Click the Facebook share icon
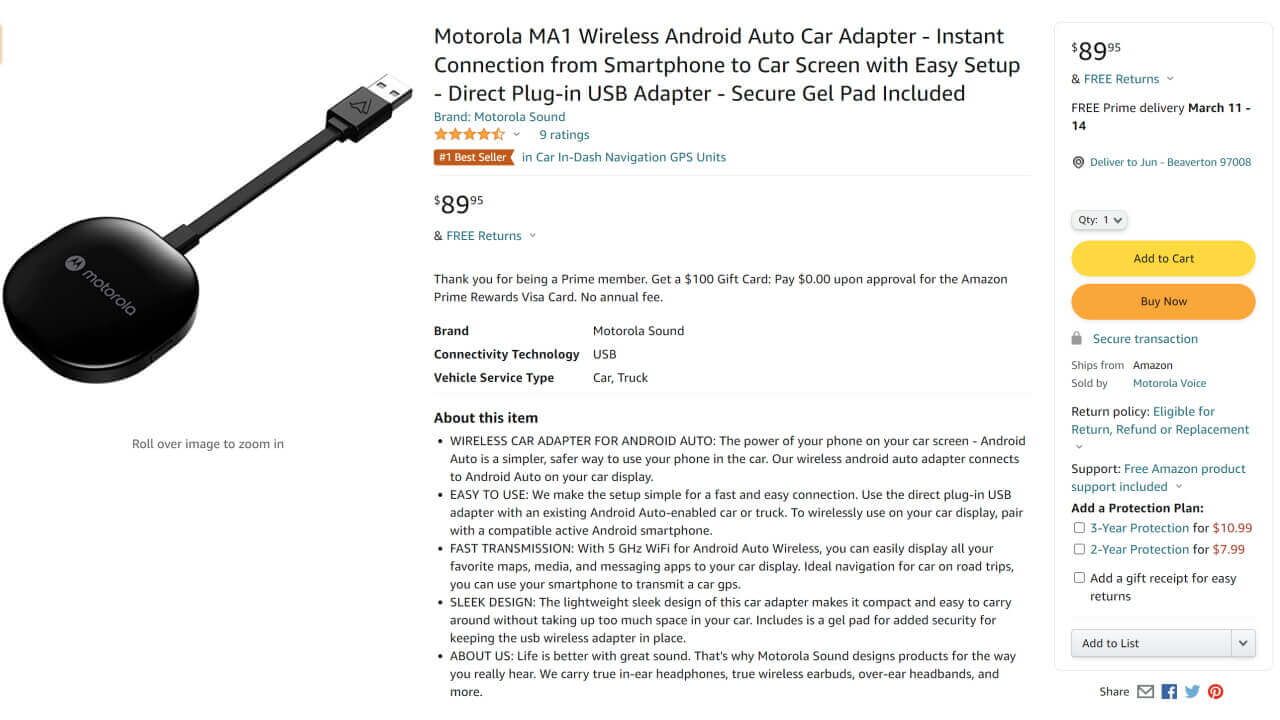The height and width of the screenshot is (720, 1280). click(1168, 691)
